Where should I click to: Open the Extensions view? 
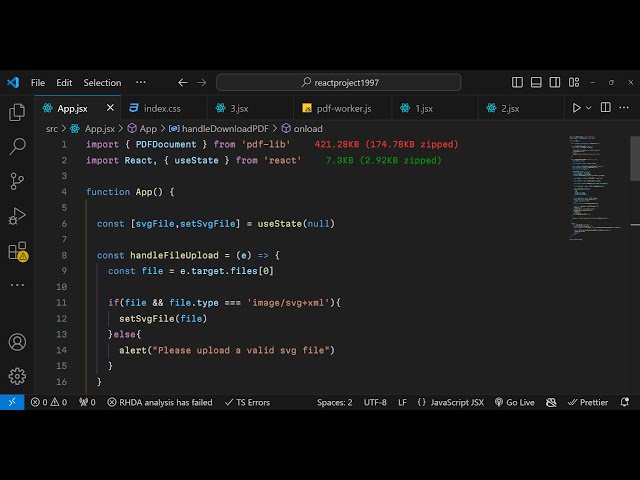coord(17,251)
